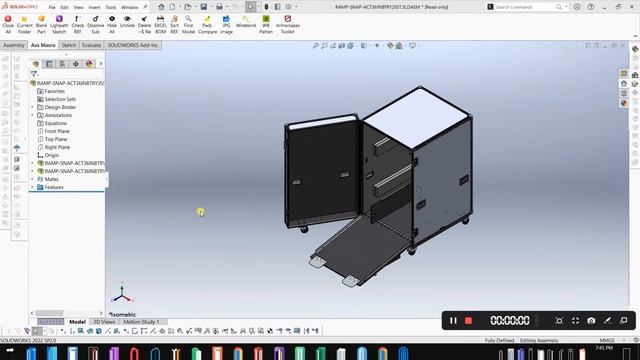This screenshot has width=640, height=360.
Task: Pause the screen recording
Action: [x=453, y=321]
